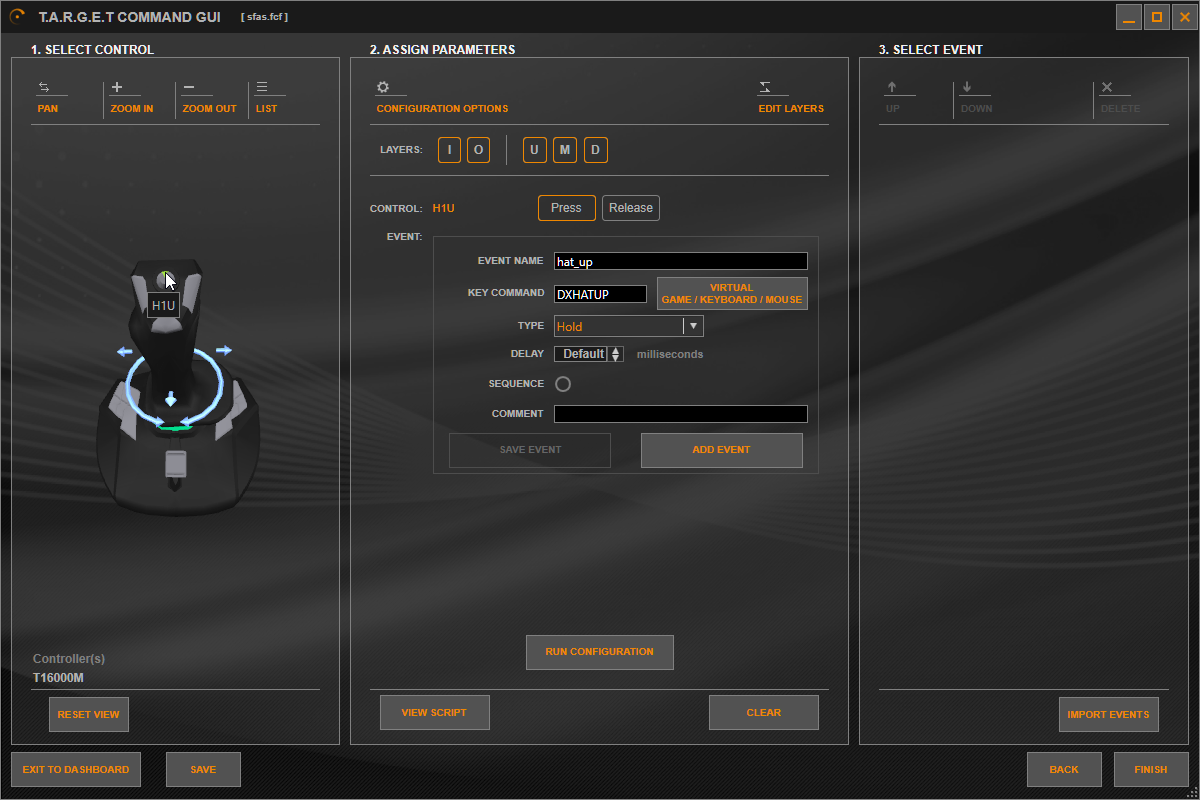The width and height of the screenshot is (1200, 800).
Task: Click the Event Name input field
Action: (680, 262)
